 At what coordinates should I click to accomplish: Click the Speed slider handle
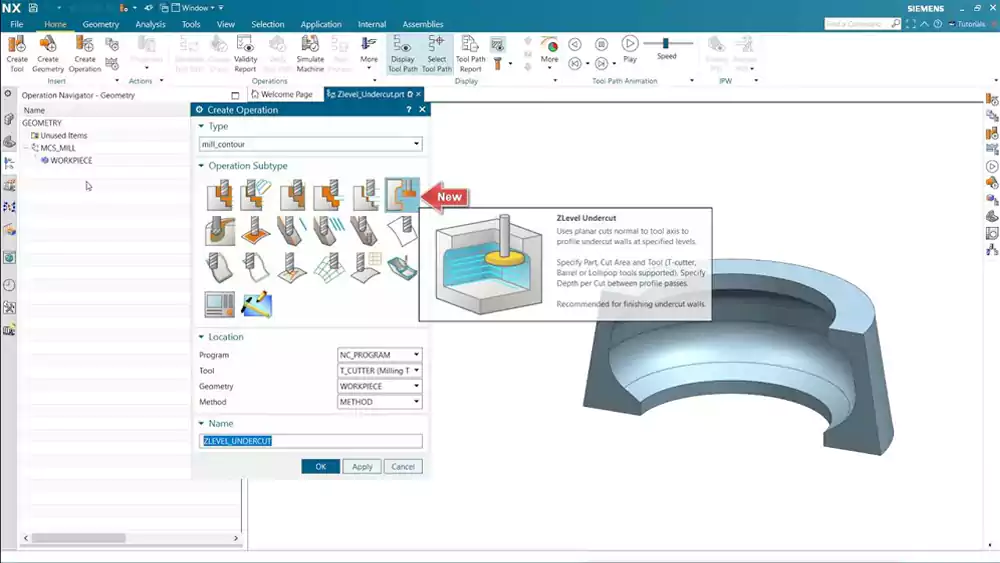(665, 43)
